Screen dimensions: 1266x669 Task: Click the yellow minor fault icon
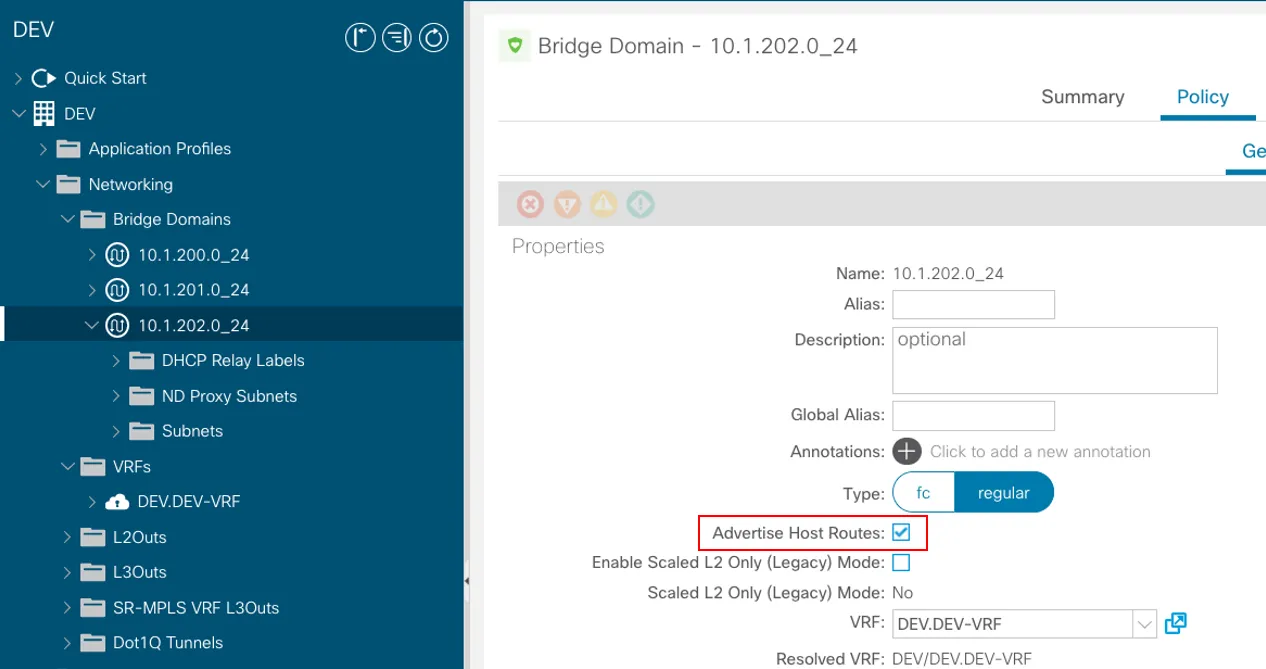click(604, 205)
